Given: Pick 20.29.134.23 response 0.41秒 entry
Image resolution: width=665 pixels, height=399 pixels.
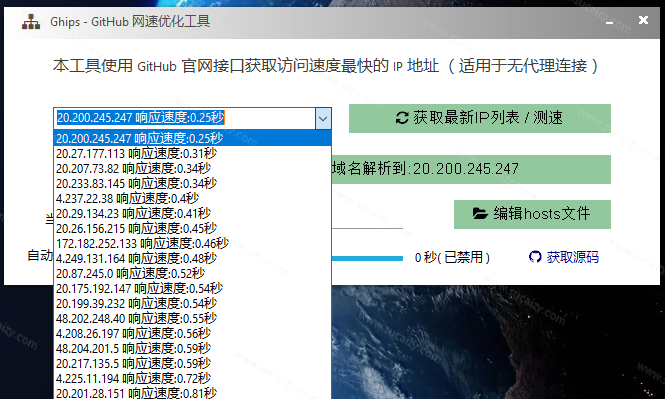Looking at the screenshot, I should (x=192, y=213).
